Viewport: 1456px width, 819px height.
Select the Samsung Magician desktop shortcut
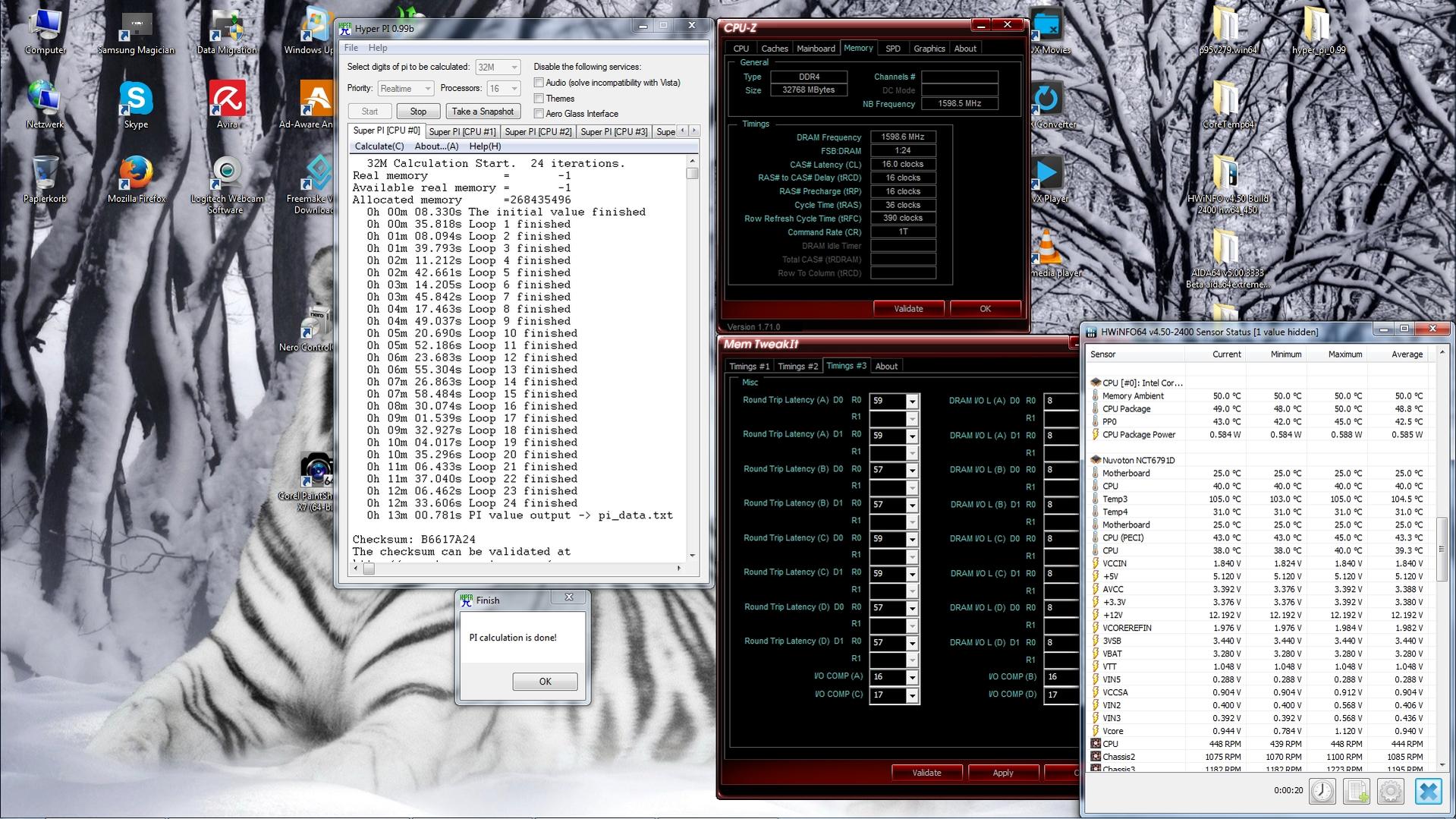coord(136,30)
